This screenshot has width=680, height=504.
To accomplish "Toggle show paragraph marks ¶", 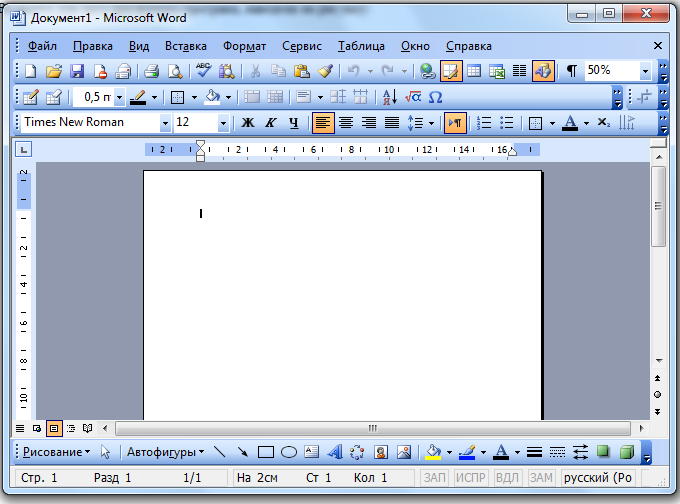I will pyautogui.click(x=572, y=71).
